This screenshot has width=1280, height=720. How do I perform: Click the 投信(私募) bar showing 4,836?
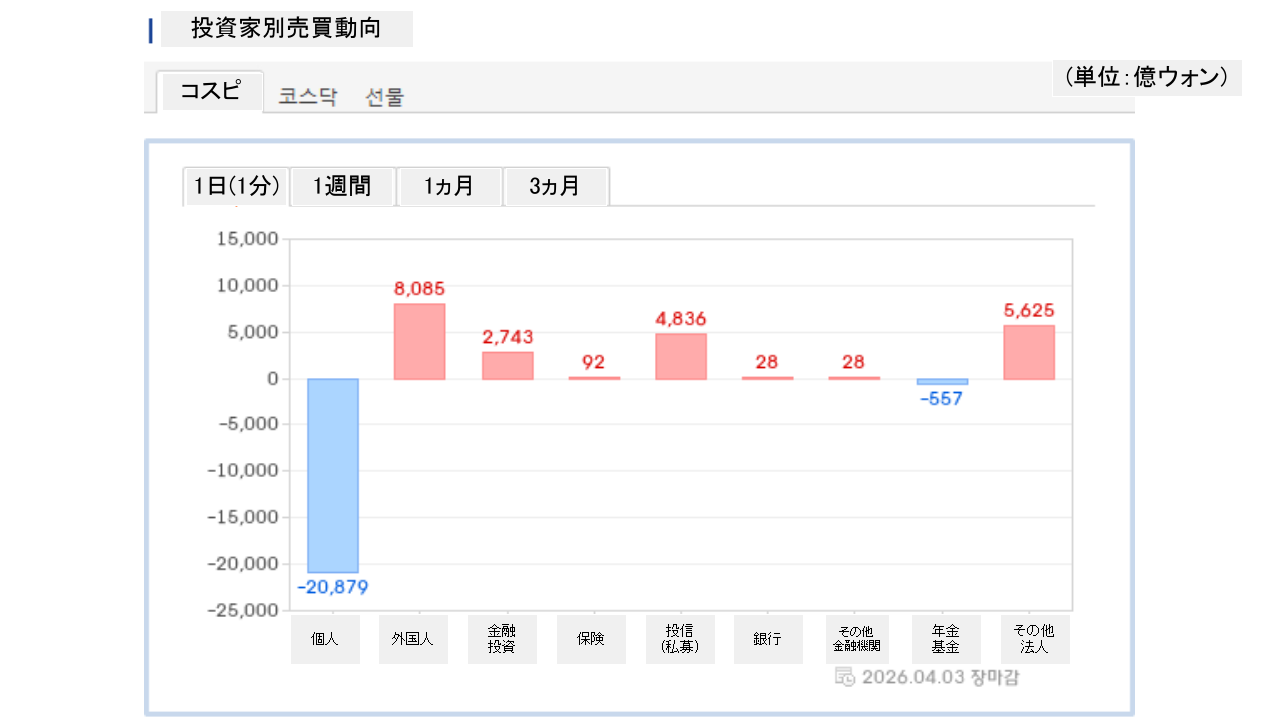click(681, 356)
